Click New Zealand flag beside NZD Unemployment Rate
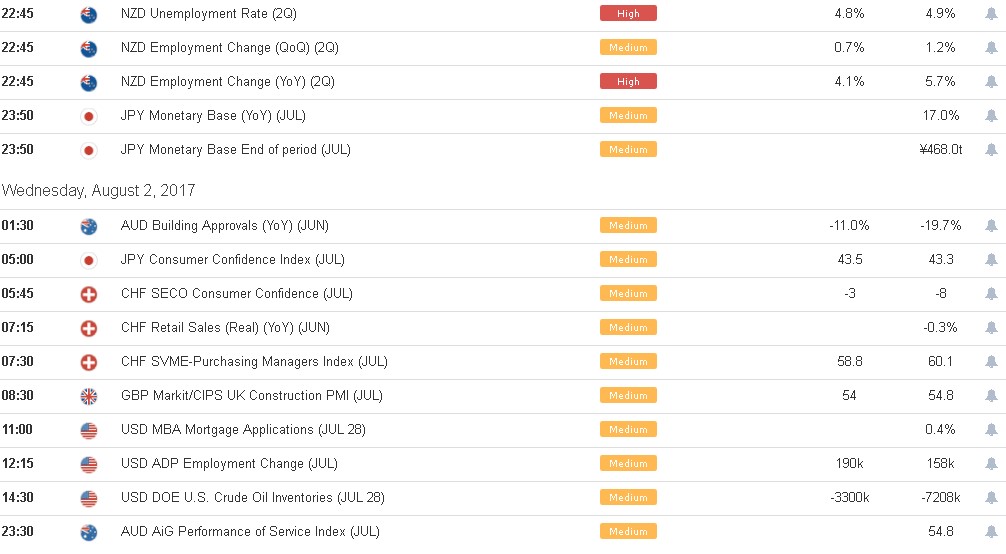The width and height of the screenshot is (1006, 554). (89, 14)
